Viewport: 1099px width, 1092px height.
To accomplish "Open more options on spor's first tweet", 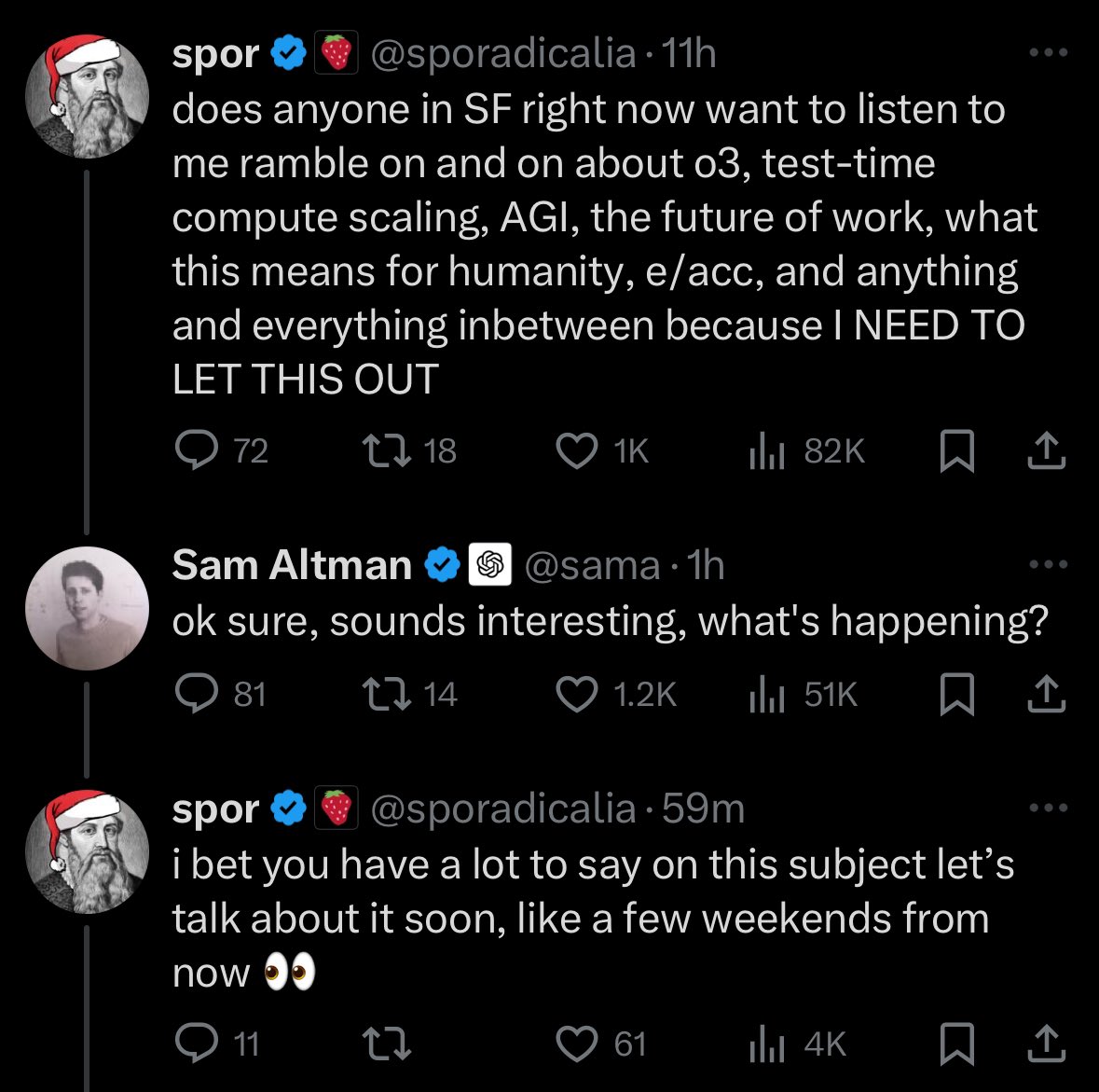I will point(1048,53).
